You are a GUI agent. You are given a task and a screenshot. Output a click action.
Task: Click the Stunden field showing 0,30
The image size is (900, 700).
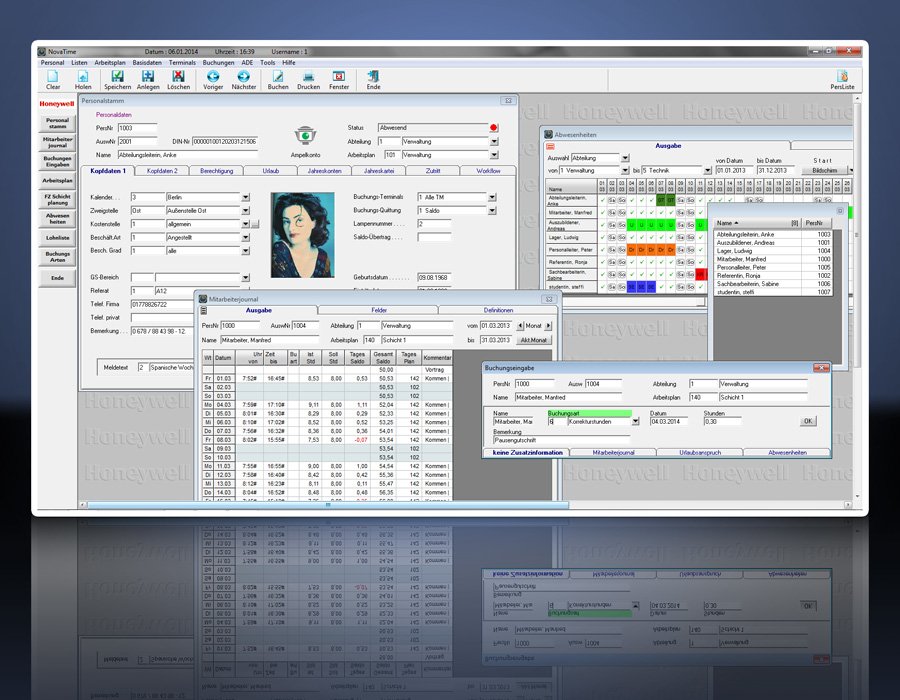tap(722, 422)
